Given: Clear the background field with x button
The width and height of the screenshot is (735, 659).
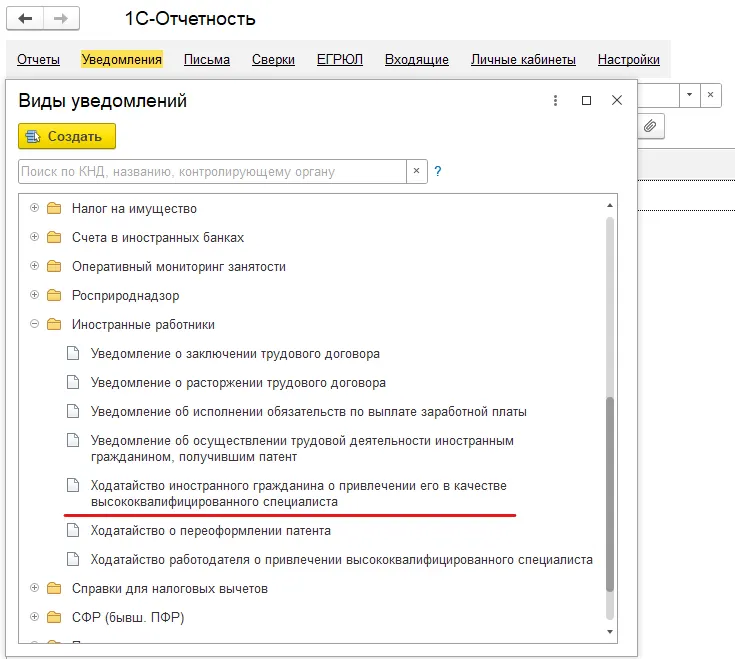Looking at the screenshot, I should click(x=711, y=95).
